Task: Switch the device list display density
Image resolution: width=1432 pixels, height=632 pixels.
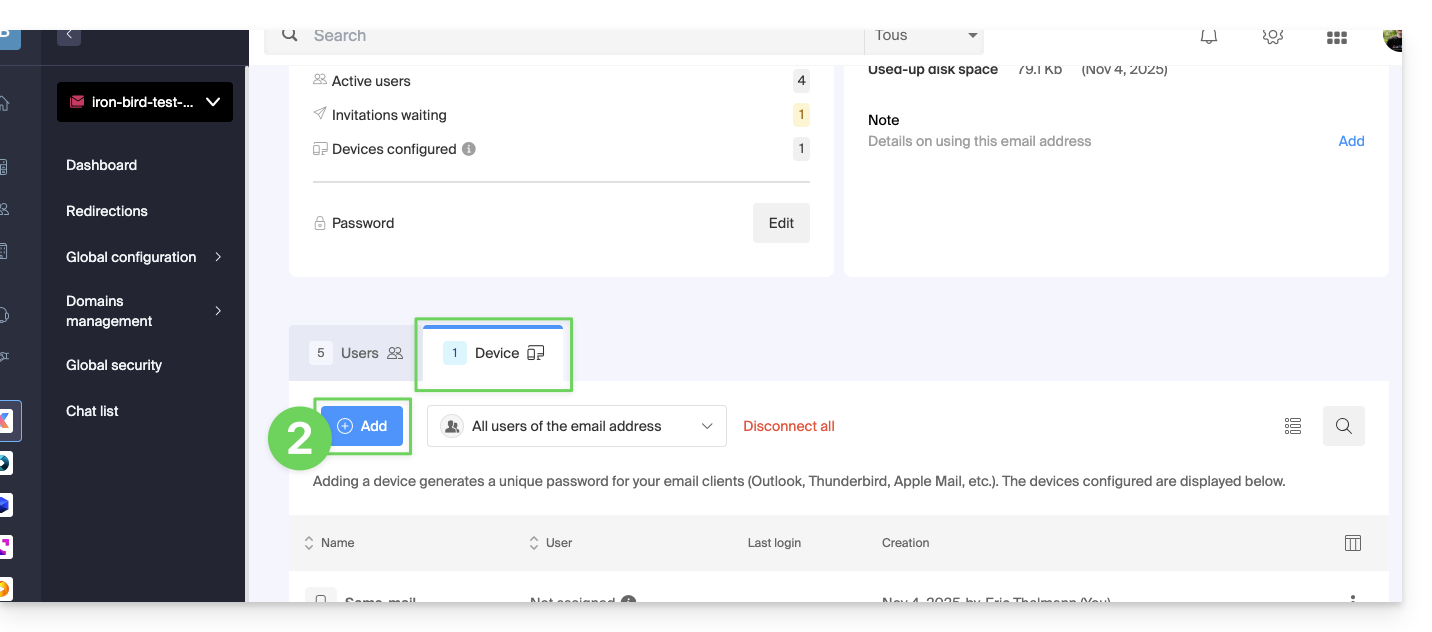Action: 1293,426
